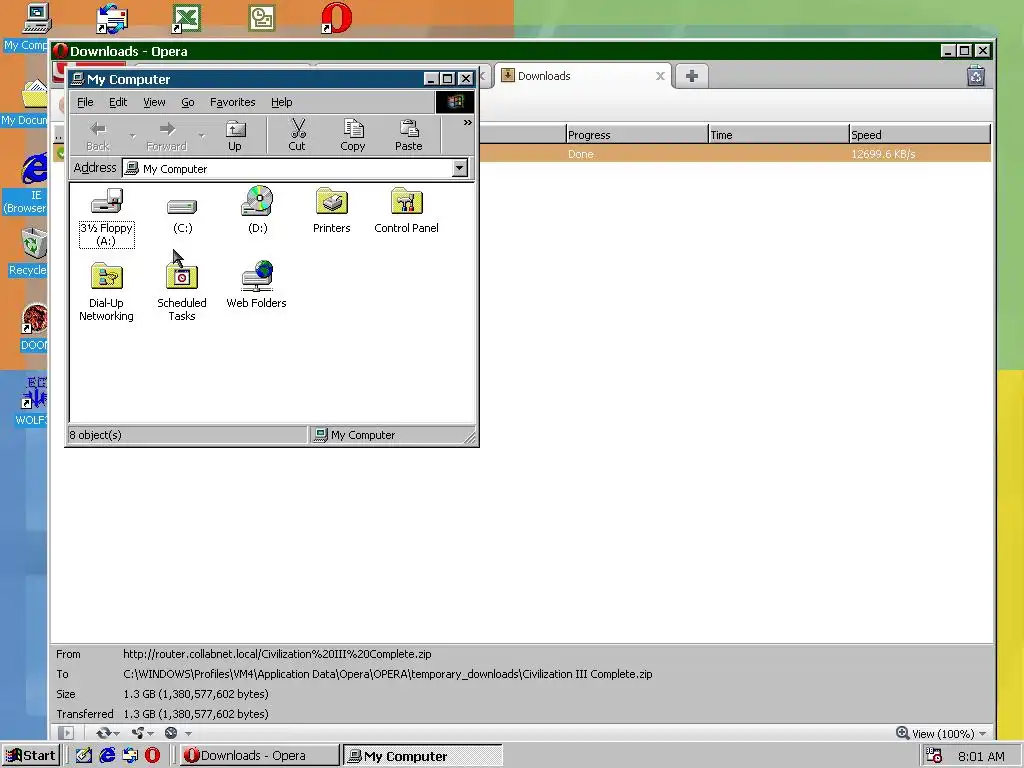Click the Paste toolbar button
The height and width of the screenshot is (768, 1024).
(x=409, y=136)
